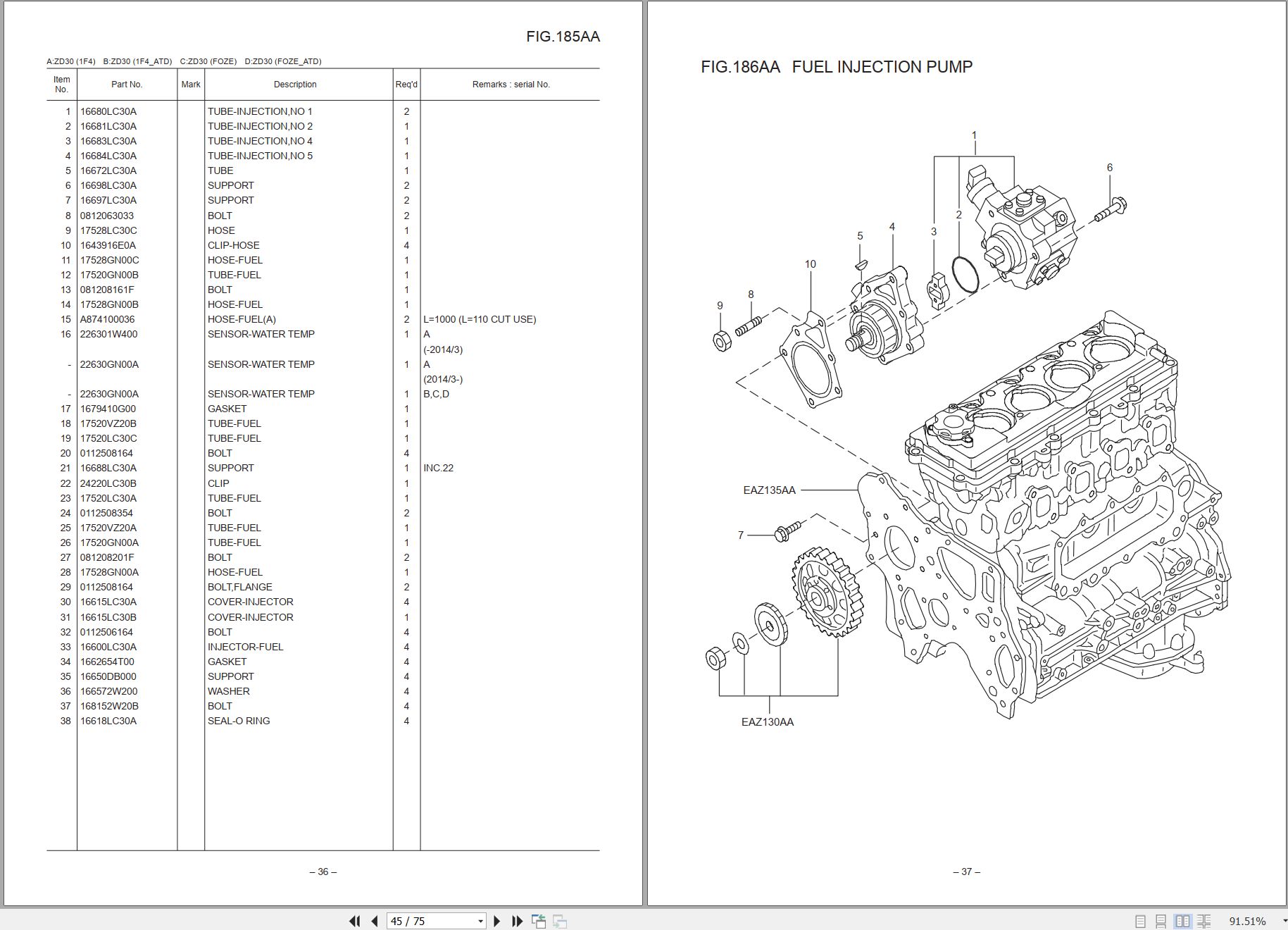
Task: Click part number 1679410G00
Action: click(108, 409)
